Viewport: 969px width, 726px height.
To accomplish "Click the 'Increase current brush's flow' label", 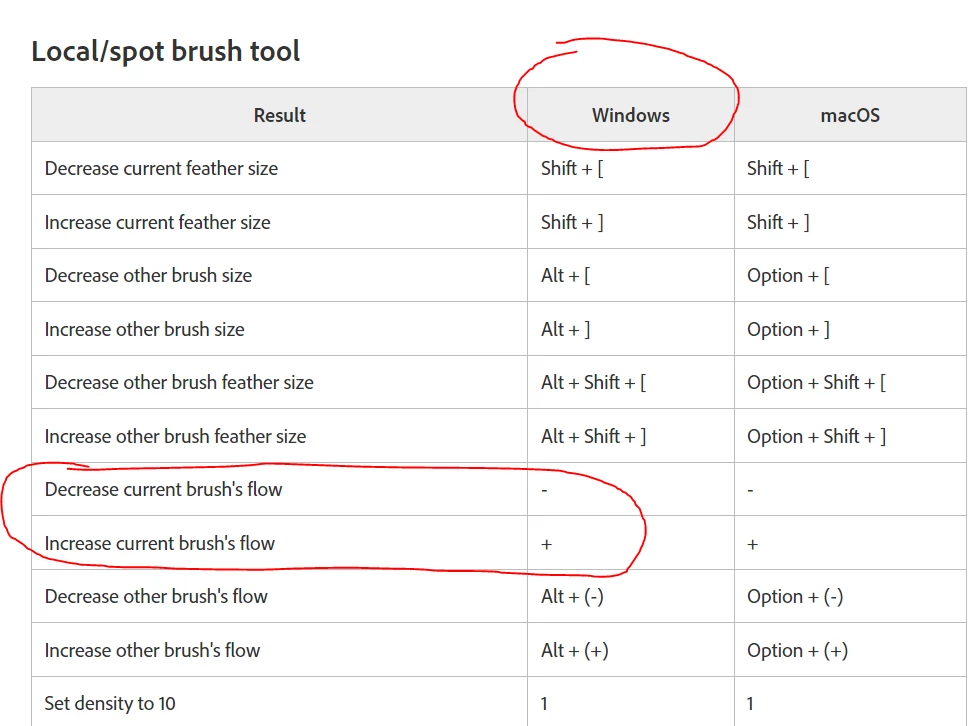I will pyautogui.click(x=159, y=543).
